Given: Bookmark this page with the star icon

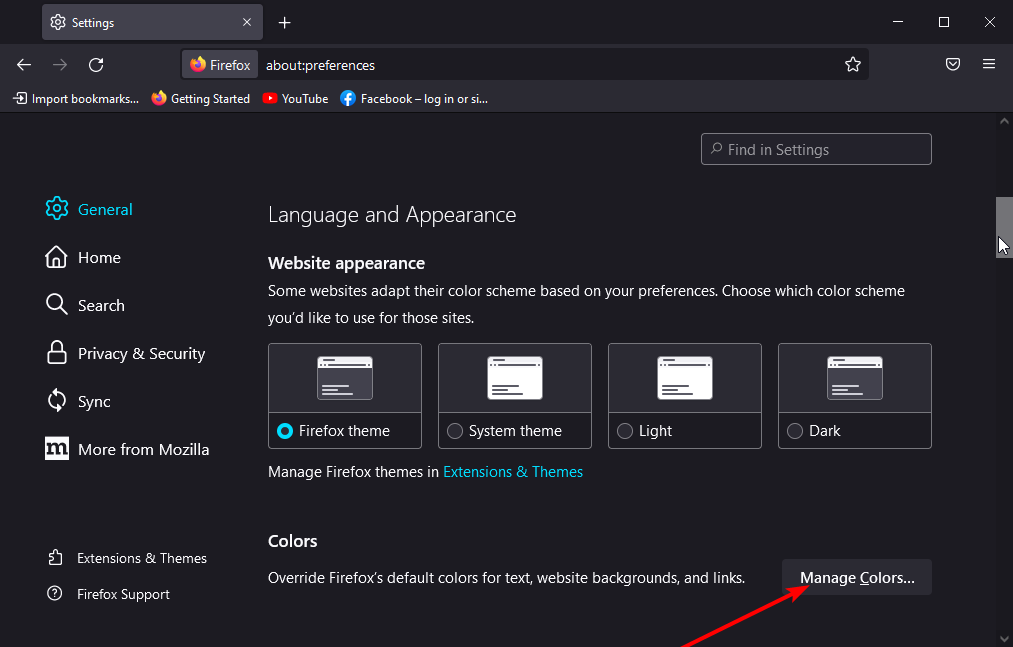Looking at the screenshot, I should click(853, 65).
